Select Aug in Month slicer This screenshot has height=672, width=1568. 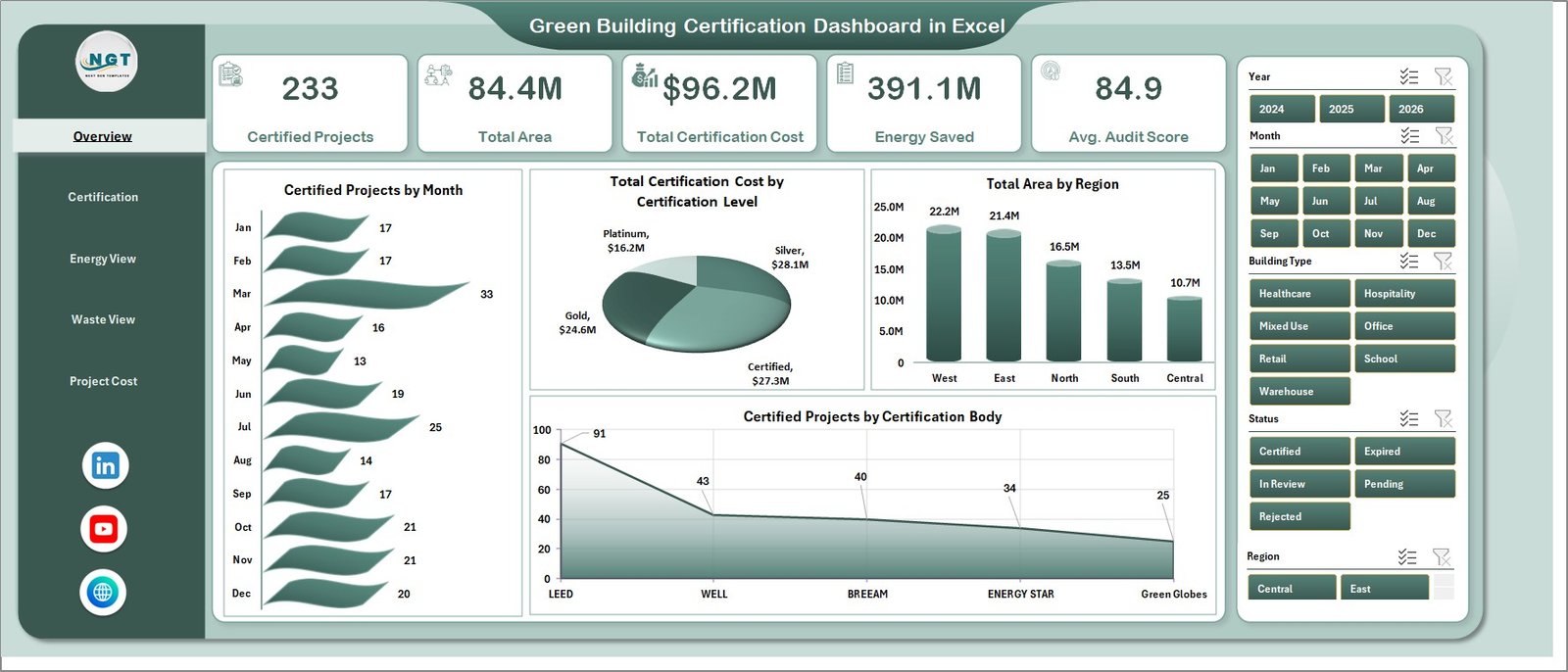tap(1431, 201)
